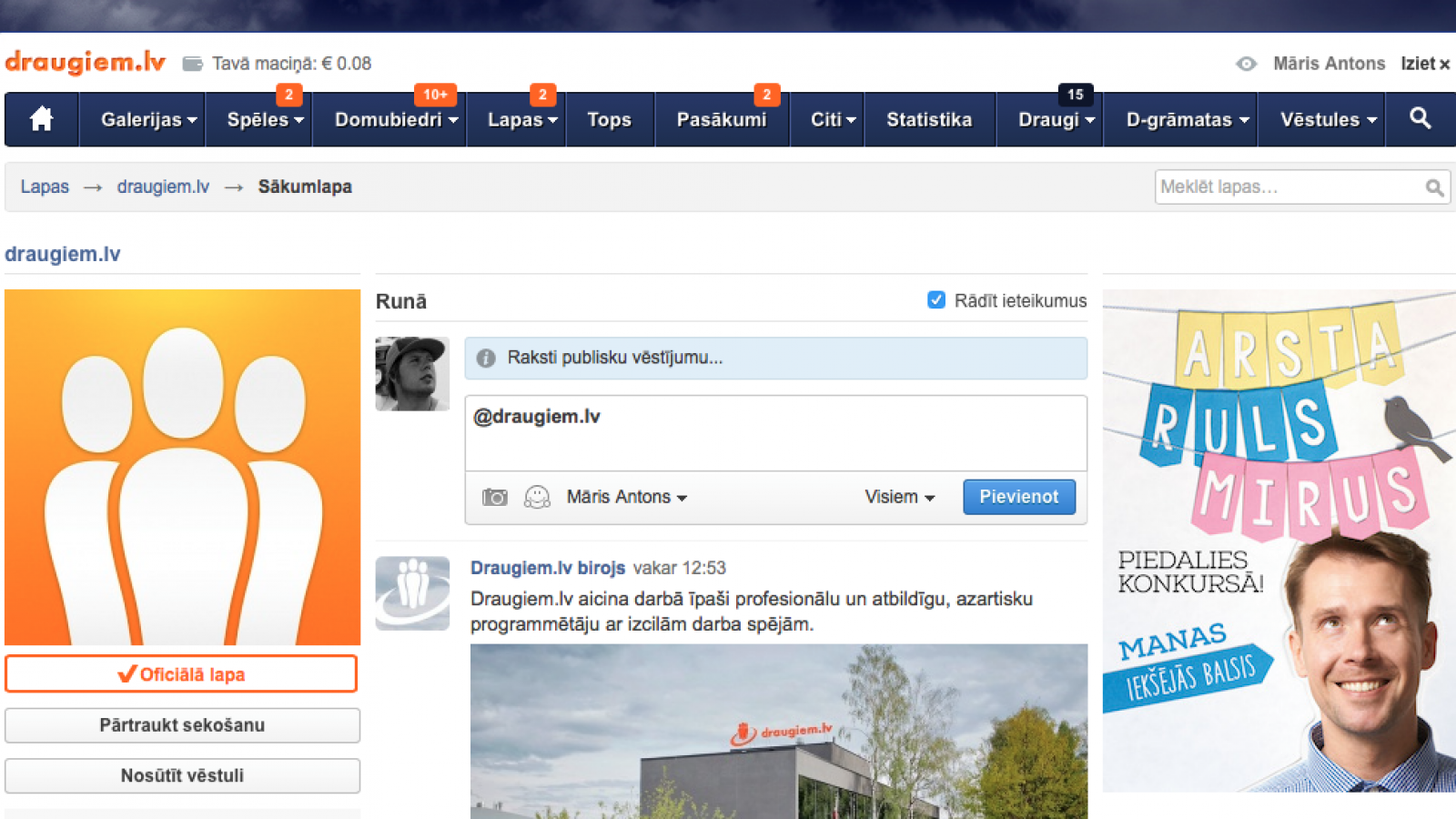
Task: Click the Spēles notification badge 2
Action: tap(288, 95)
